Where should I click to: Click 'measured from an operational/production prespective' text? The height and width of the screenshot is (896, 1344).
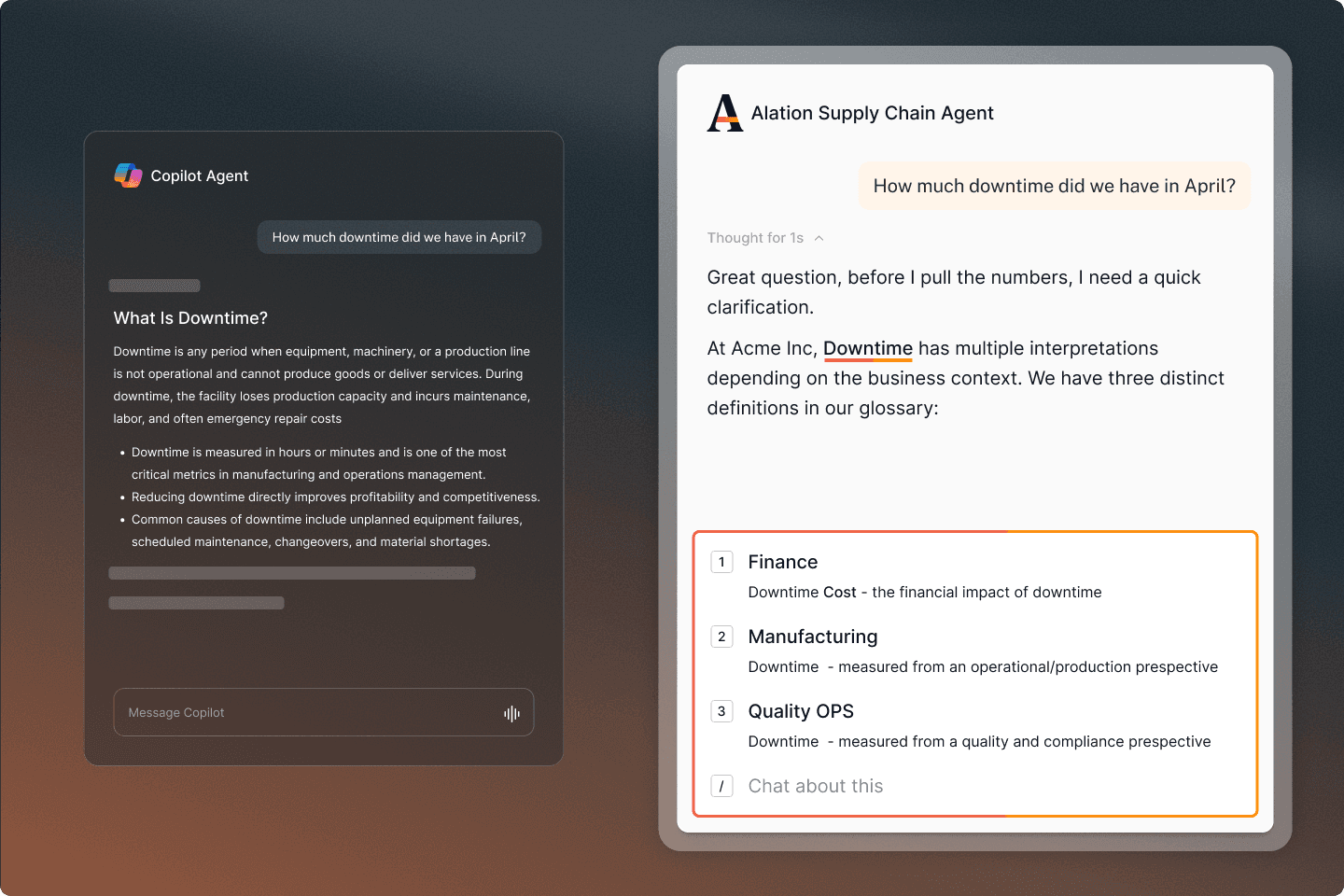pos(1028,666)
